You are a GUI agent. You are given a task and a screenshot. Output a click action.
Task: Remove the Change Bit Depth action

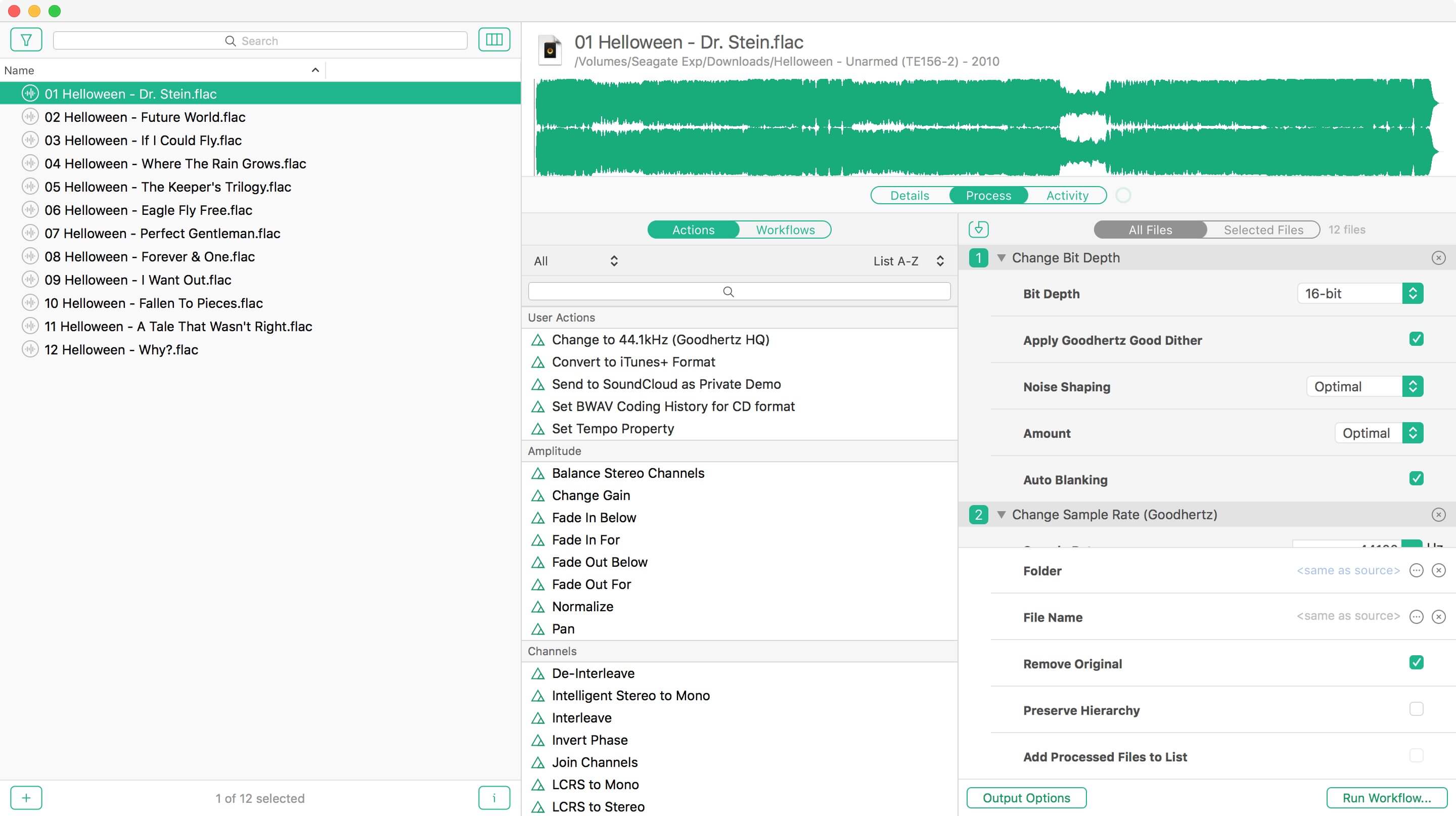point(1438,258)
